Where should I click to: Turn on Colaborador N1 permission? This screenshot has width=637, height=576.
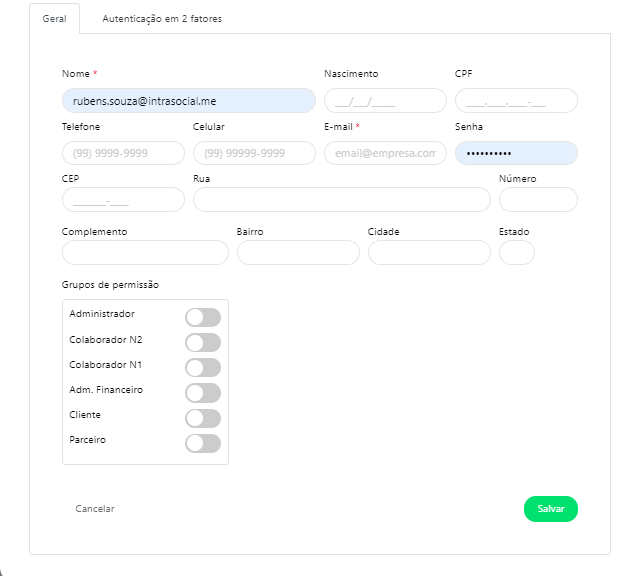click(203, 367)
